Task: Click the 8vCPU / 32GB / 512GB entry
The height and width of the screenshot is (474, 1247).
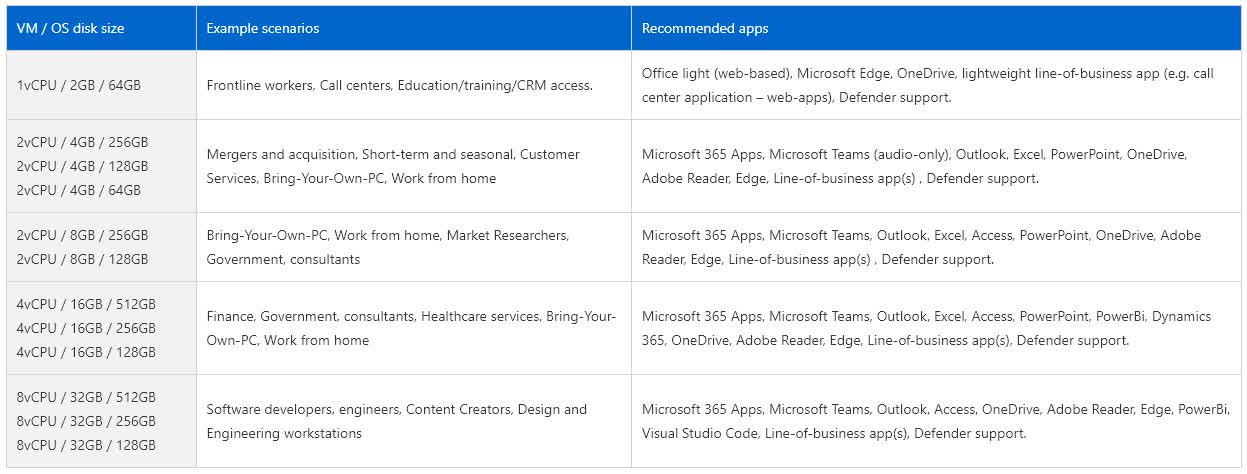Action: (86, 397)
